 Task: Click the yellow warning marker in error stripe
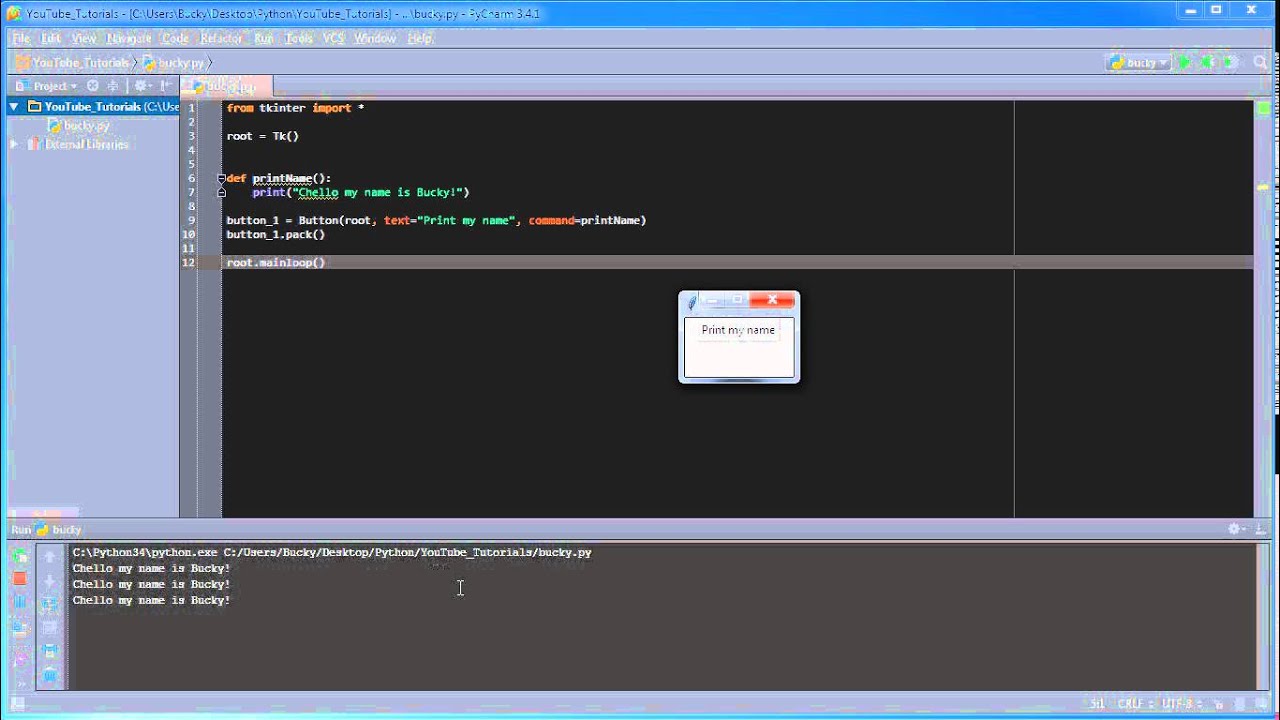tap(1263, 187)
